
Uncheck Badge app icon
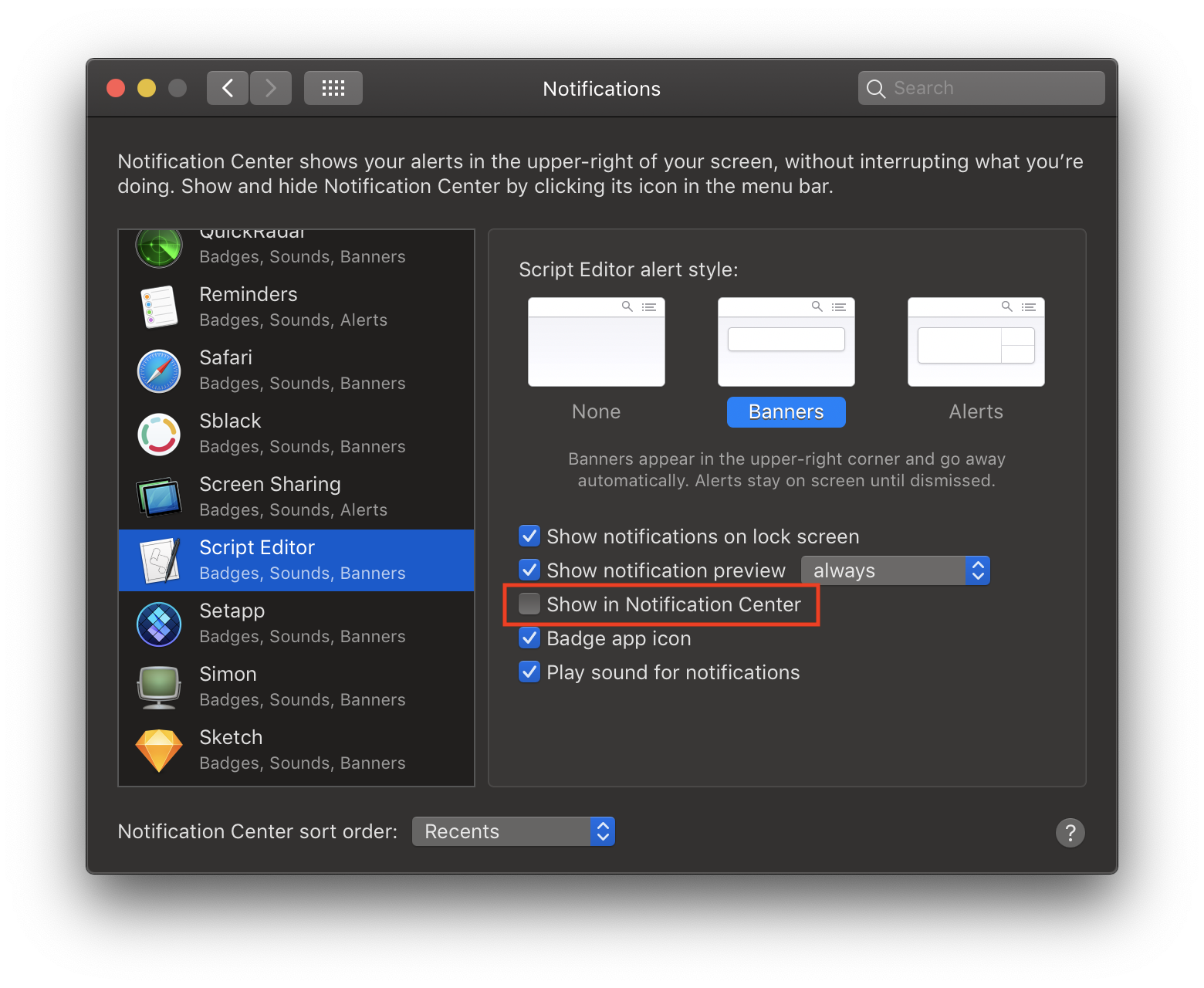click(x=529, y=638)
